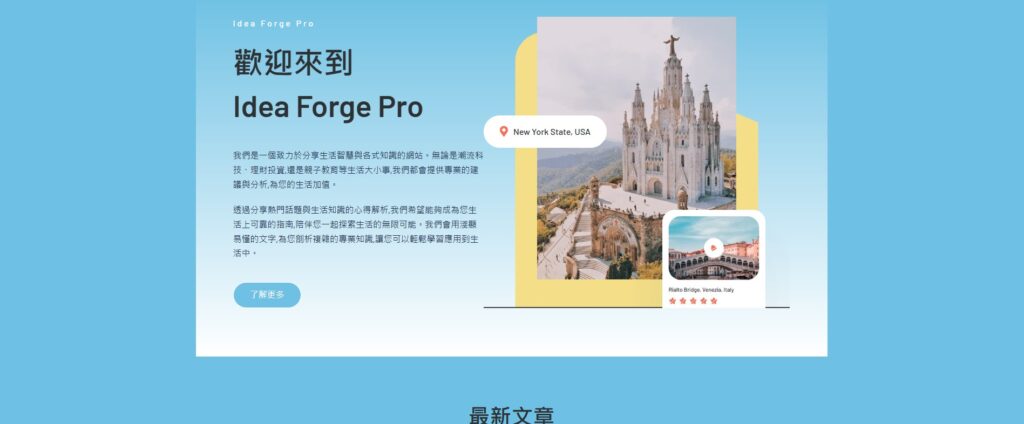Image resolution: width=1024 pixels, height=424 pixels.
Task: Open the large cathedral photo
Action: (x=636, y=148)
